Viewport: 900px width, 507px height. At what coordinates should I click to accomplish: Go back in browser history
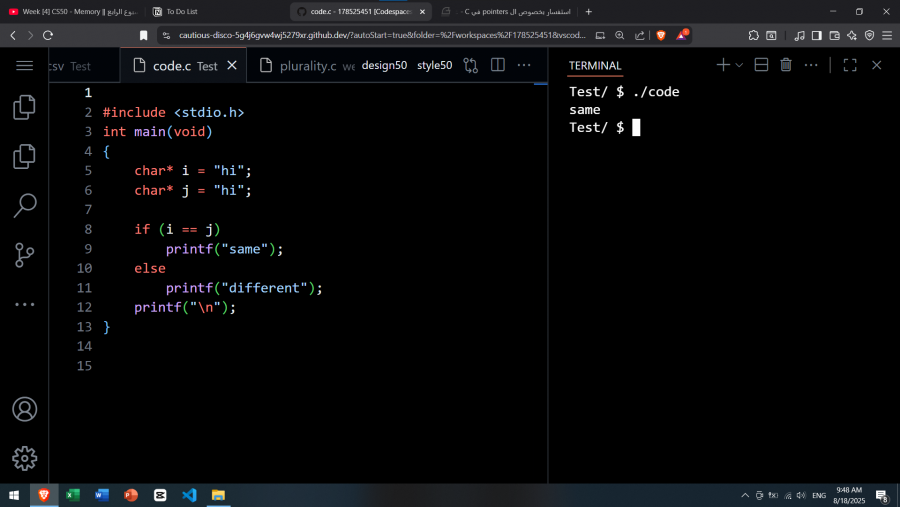[x=13, y=36]
